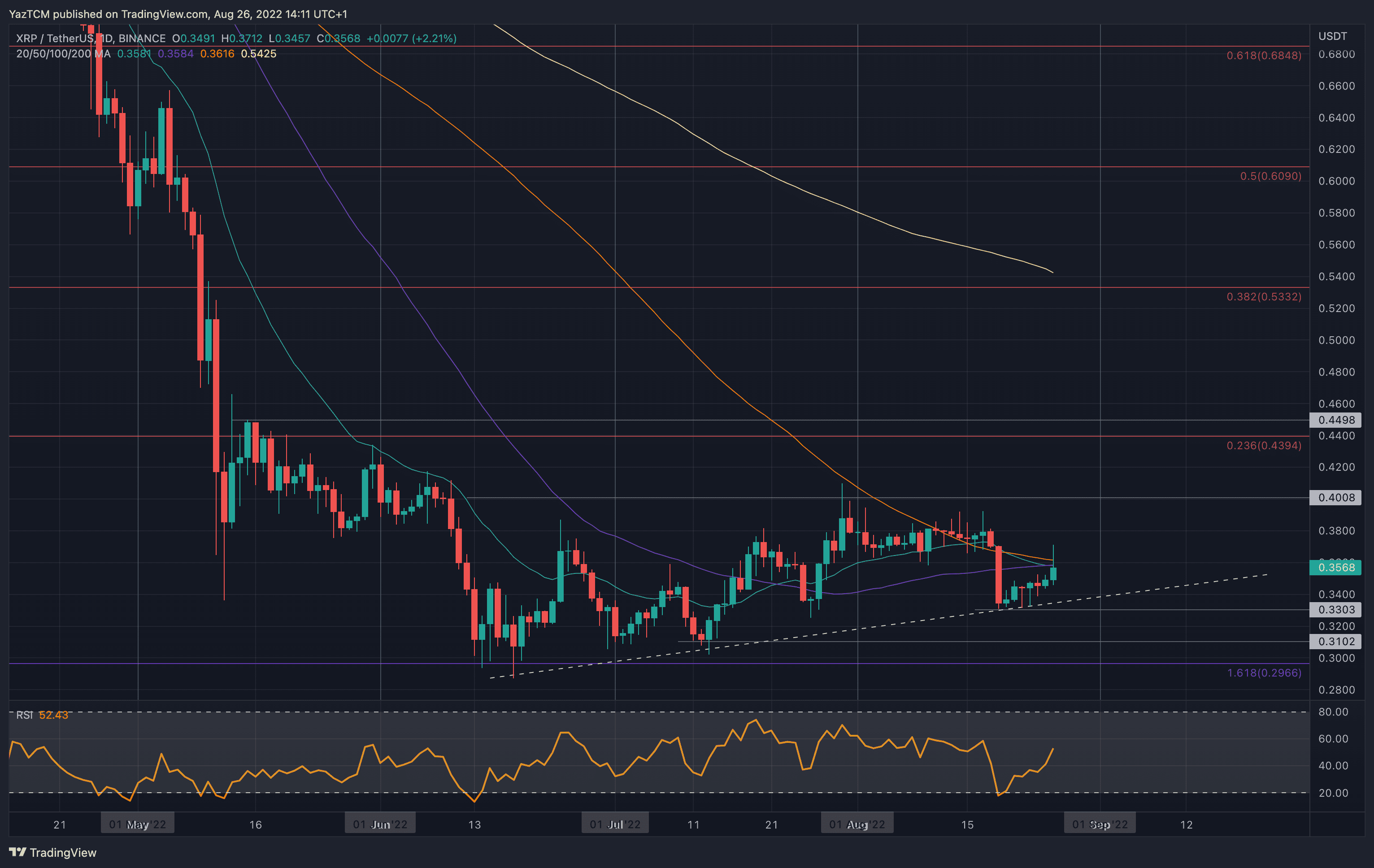Select the 0.3303 support price tag
This screenshot has width=1374, height=868.
(x=1335, y=609)
